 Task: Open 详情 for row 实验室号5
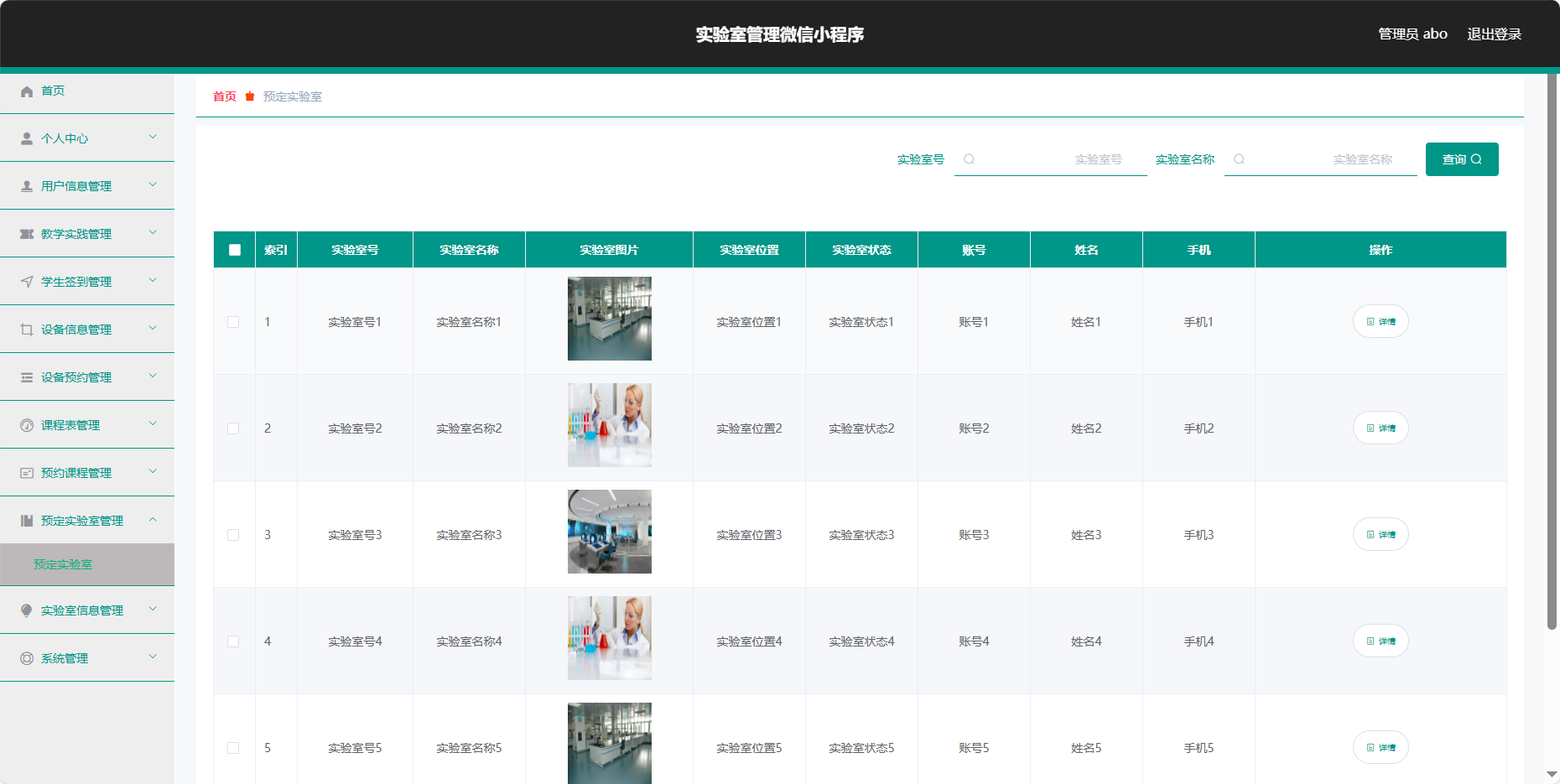1381,747
